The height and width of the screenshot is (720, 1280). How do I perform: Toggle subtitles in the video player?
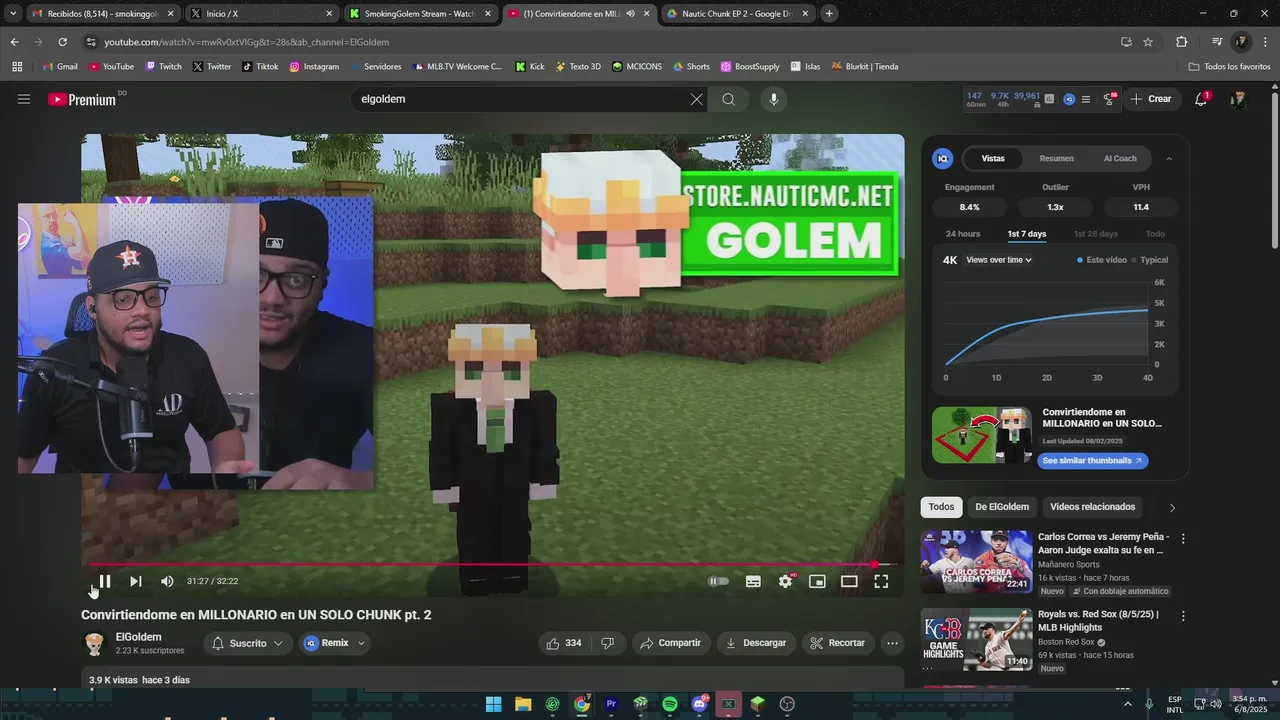(x=753, y=581)
